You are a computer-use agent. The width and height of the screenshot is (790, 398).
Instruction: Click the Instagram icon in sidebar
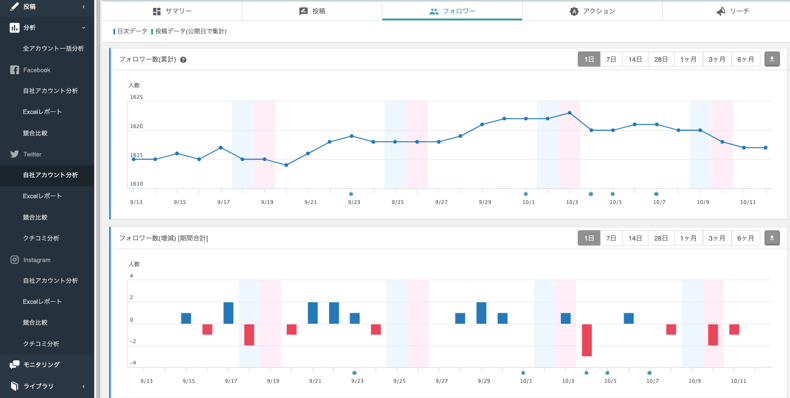click(14, 259)
